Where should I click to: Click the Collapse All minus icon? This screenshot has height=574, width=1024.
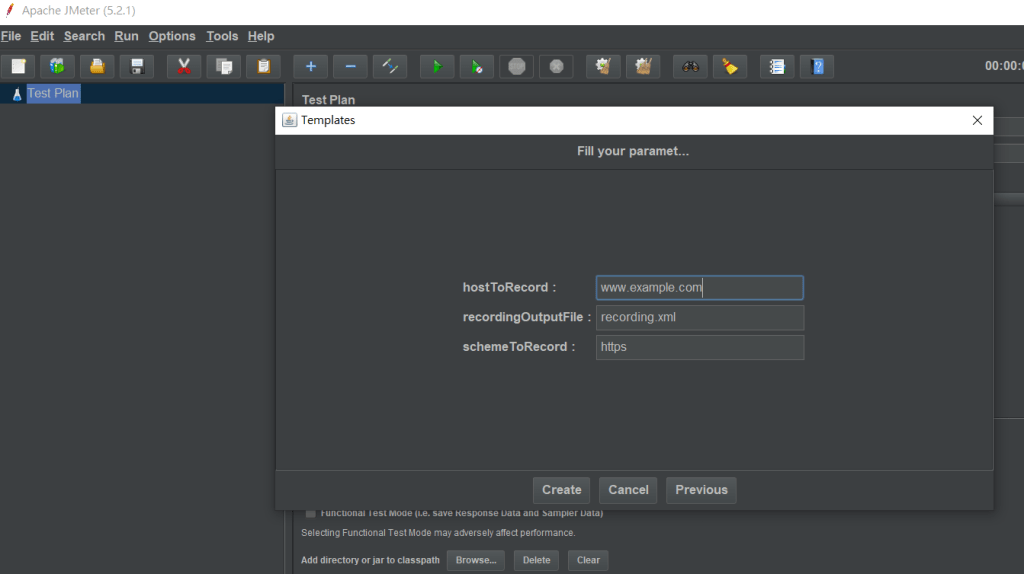(350, 67)
